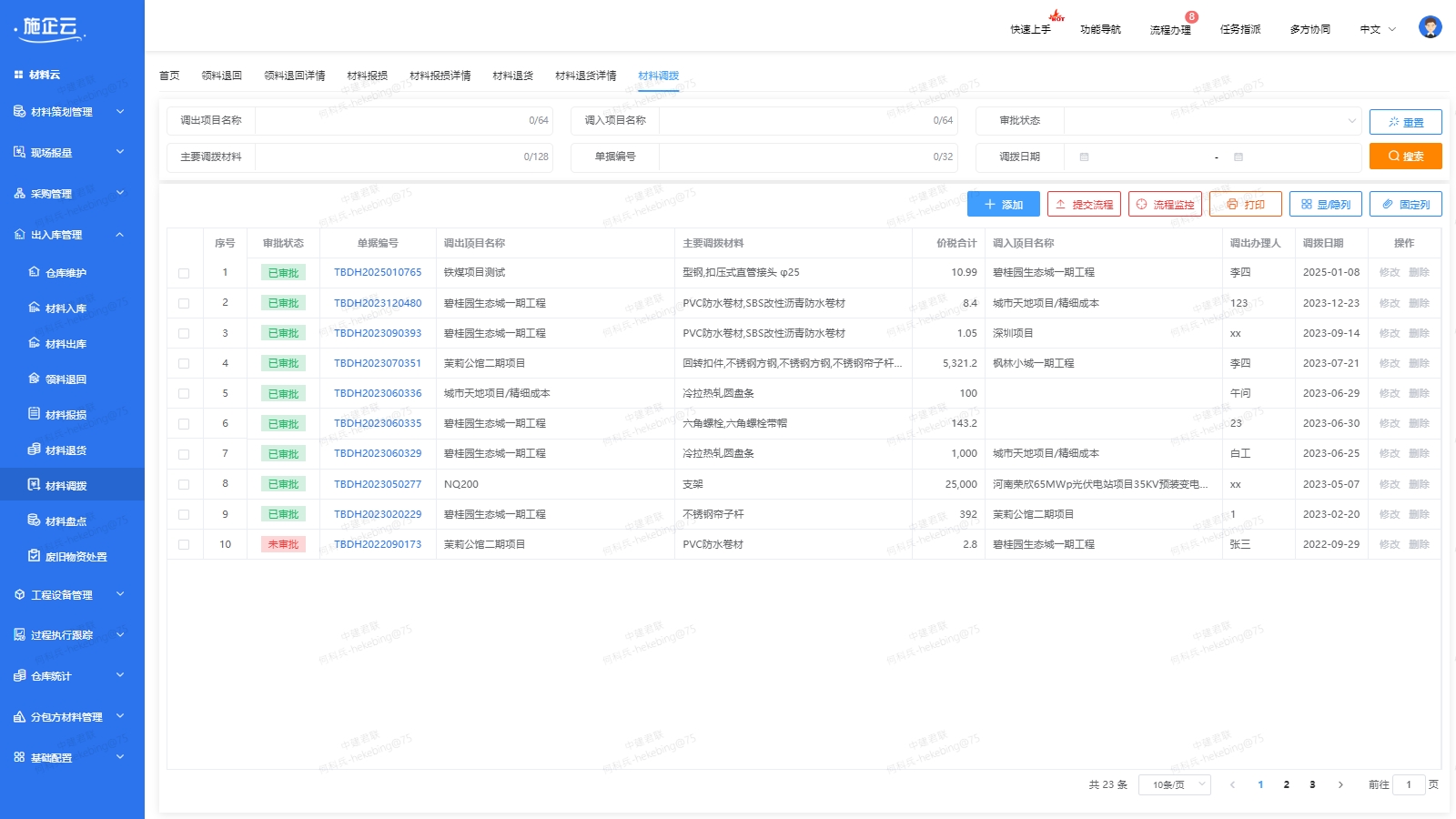Open the 流程办理 menu with notification badge
This screenshot has height=819, width=1456.
pyautogui.click(x=1169, y=28)
